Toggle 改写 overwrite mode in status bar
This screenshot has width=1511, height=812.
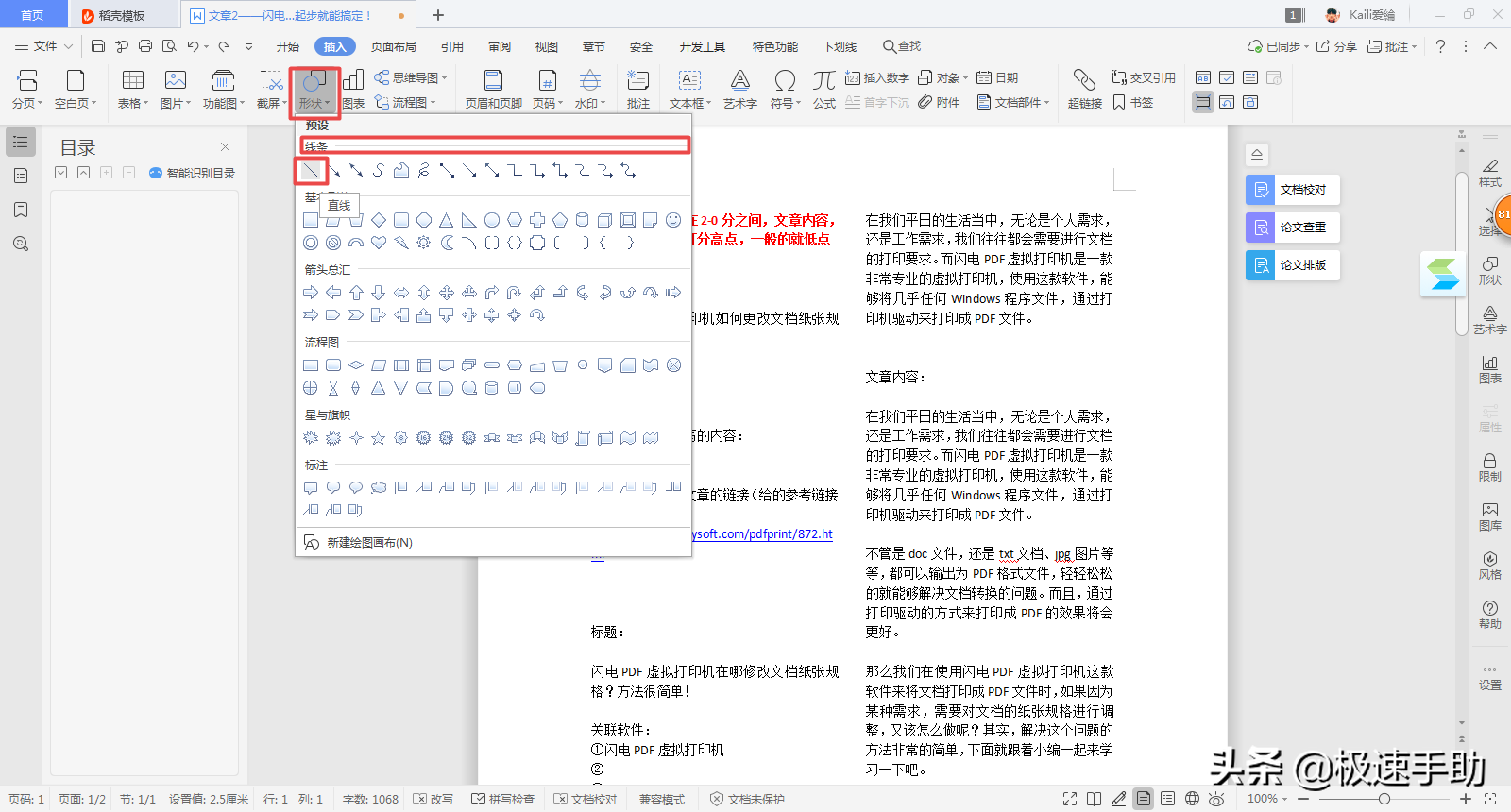(x=434, y=799)
